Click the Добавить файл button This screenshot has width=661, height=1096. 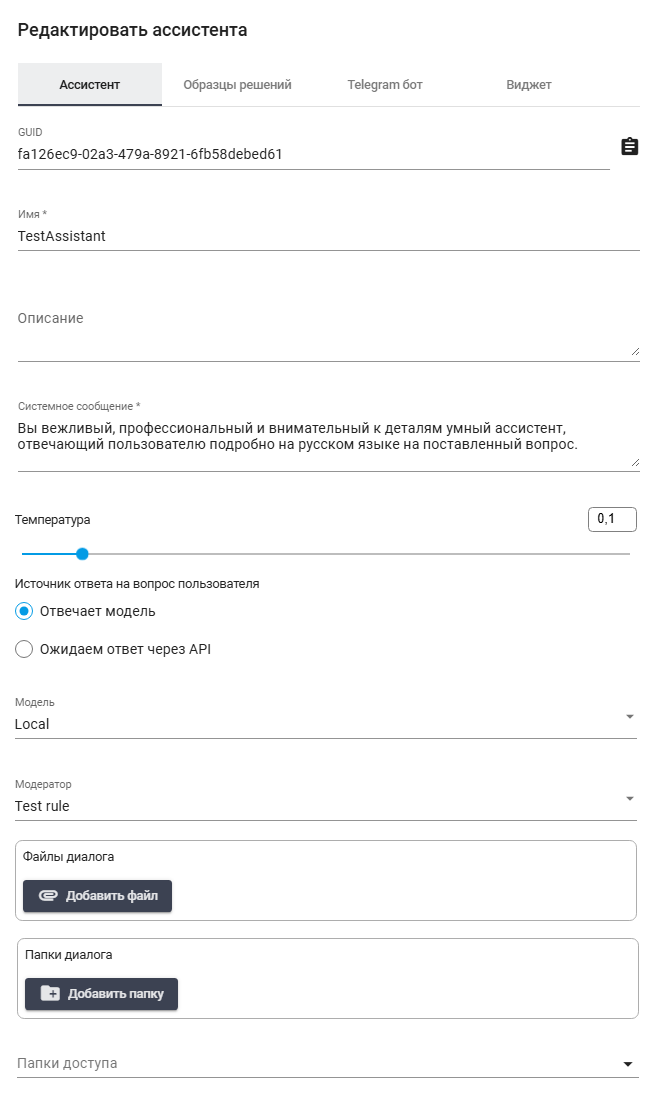click(x=98, y=896)
